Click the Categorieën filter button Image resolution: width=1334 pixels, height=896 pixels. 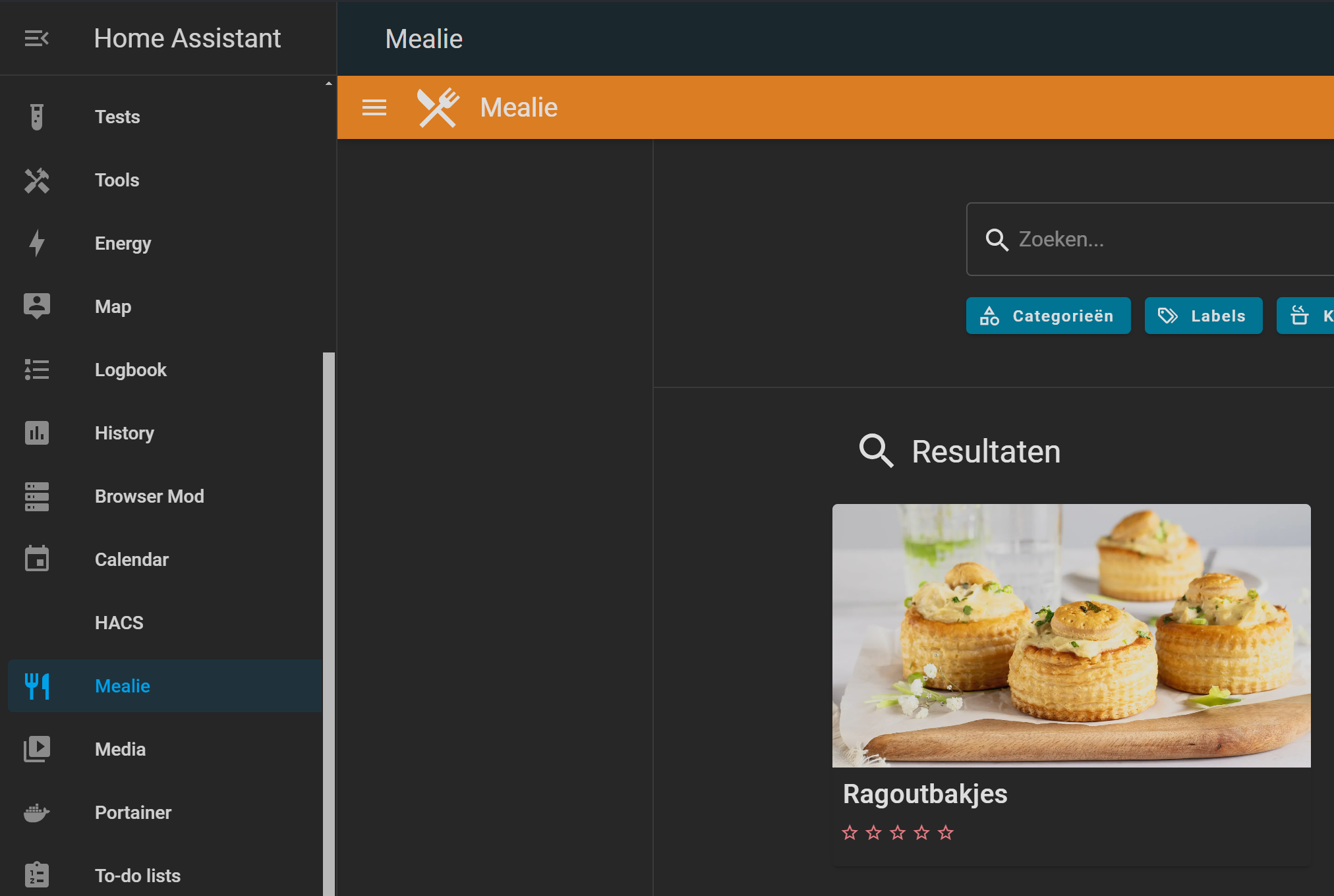click(x=1048, y=316)
